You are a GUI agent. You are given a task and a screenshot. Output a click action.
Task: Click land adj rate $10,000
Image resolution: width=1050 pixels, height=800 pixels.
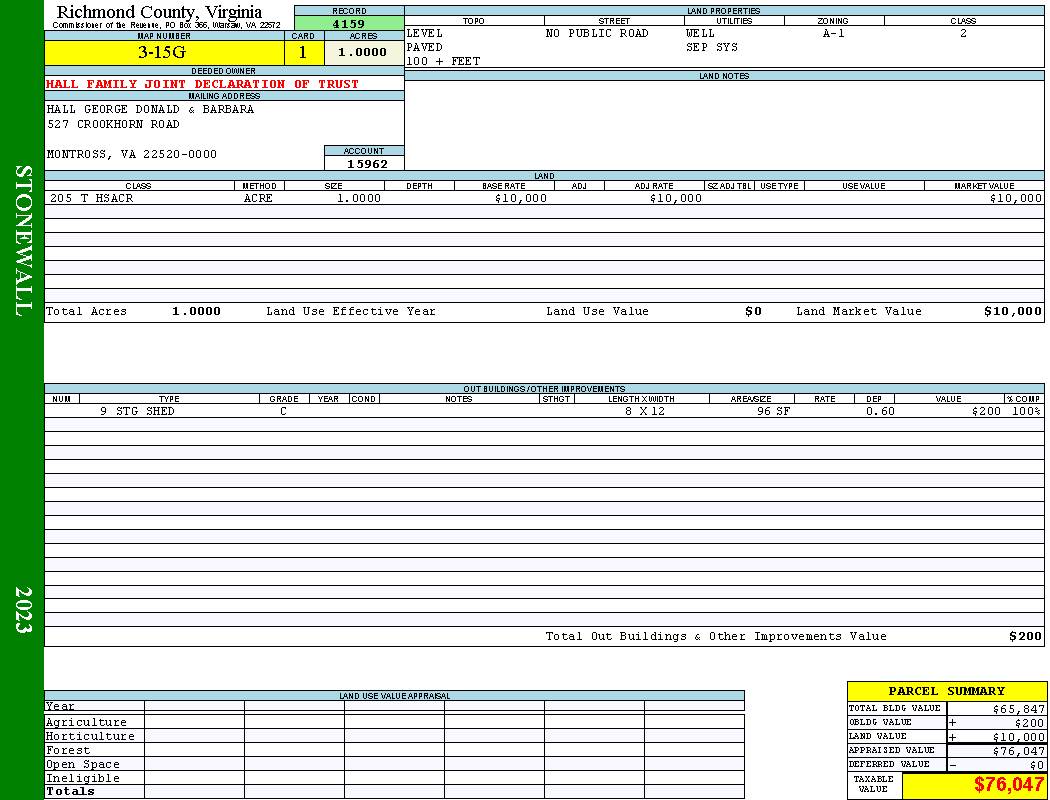[x=676, y=198]
